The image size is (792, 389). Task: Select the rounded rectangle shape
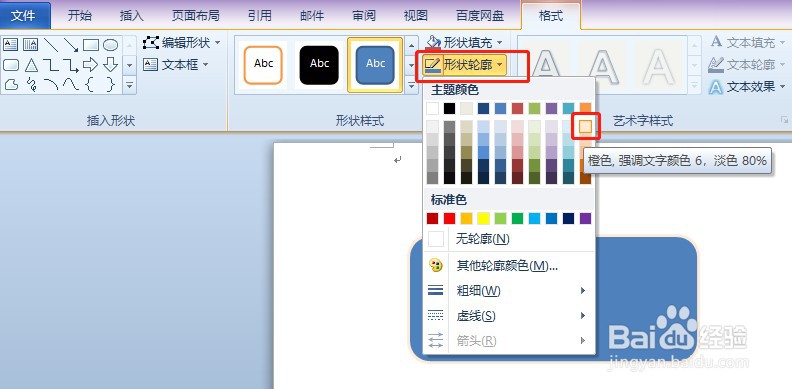pos(11,65)
